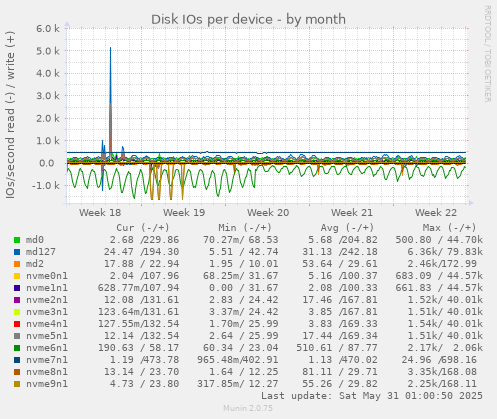
Task: Click the 6.0 k y-axis label
Action: [48, 29]
